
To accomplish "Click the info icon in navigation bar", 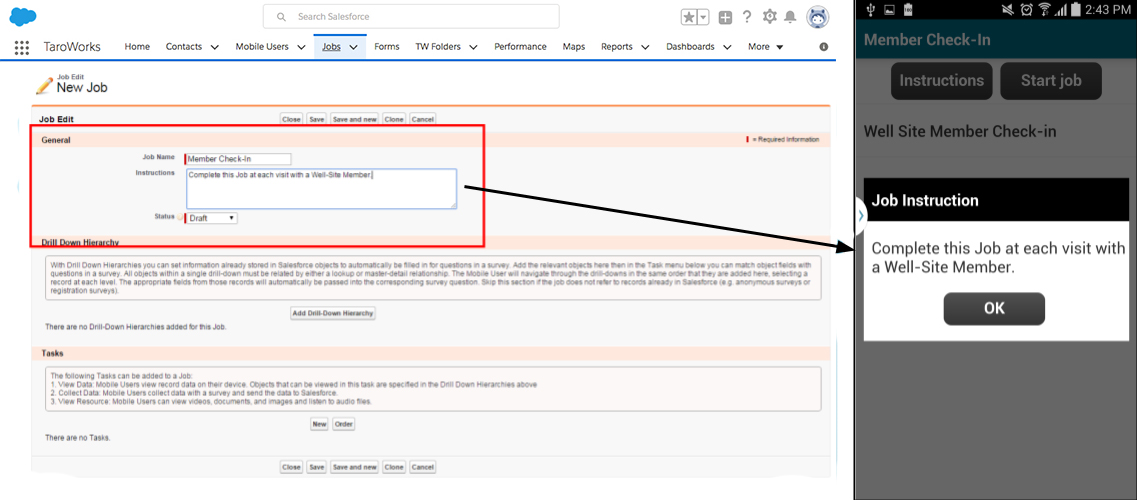I will (823, 47).
